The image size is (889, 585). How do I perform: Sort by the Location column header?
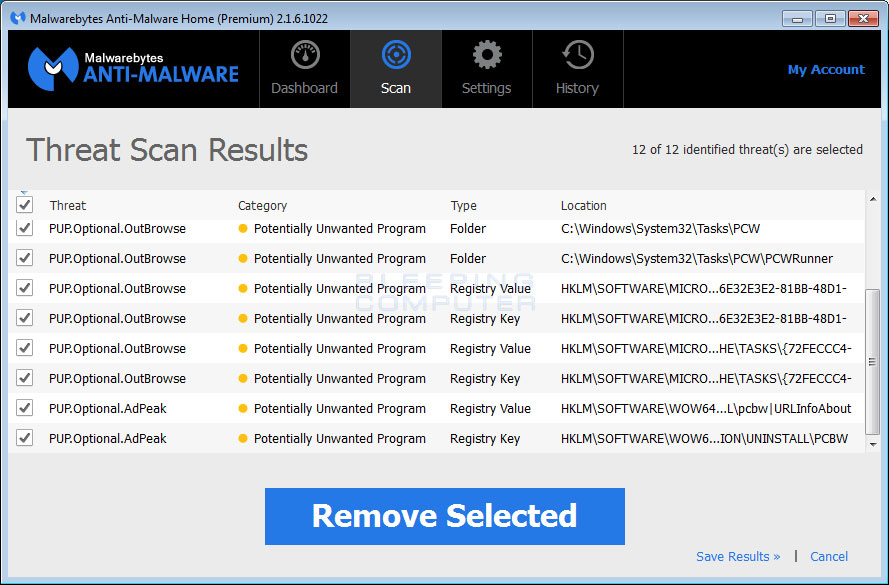pyautogui.click(x=583, y=205)
